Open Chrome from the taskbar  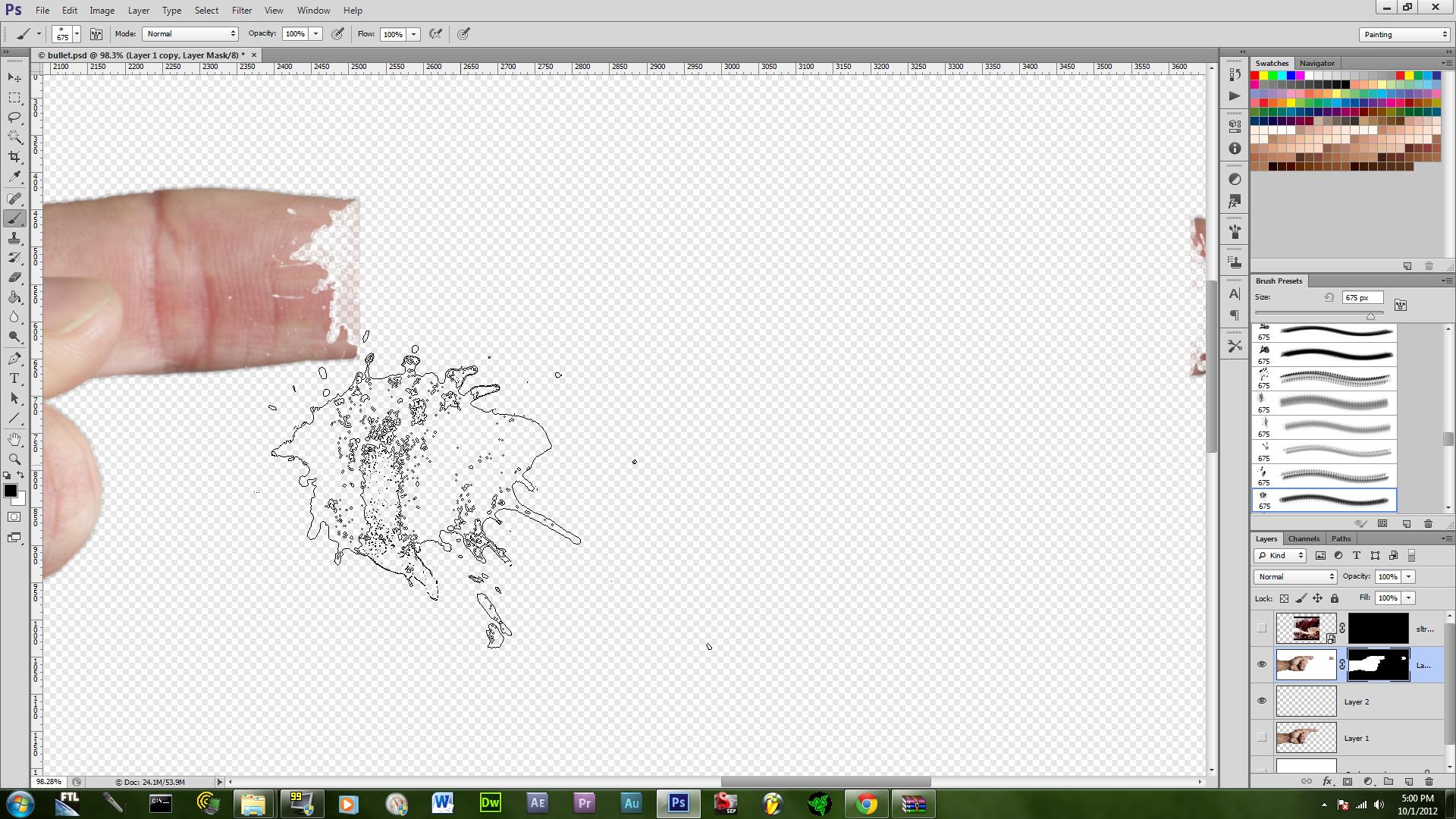[866, 804]
